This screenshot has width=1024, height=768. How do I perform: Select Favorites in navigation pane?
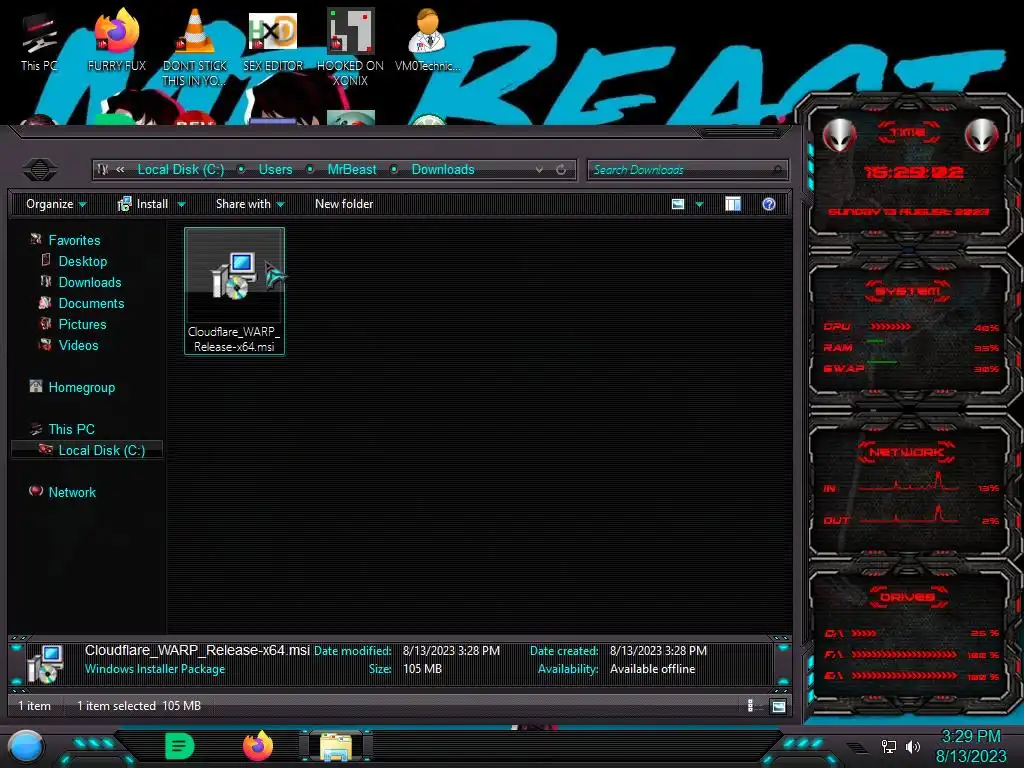[74, 240]
